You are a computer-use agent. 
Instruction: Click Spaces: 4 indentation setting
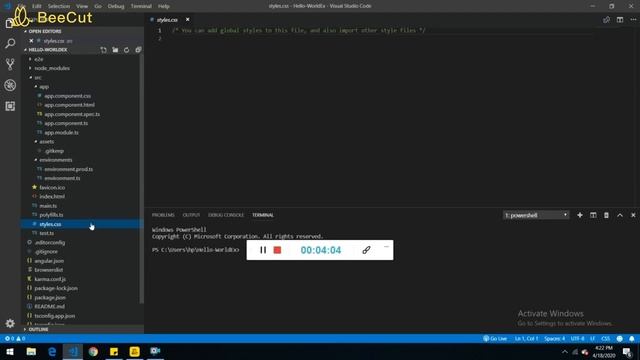555,338
